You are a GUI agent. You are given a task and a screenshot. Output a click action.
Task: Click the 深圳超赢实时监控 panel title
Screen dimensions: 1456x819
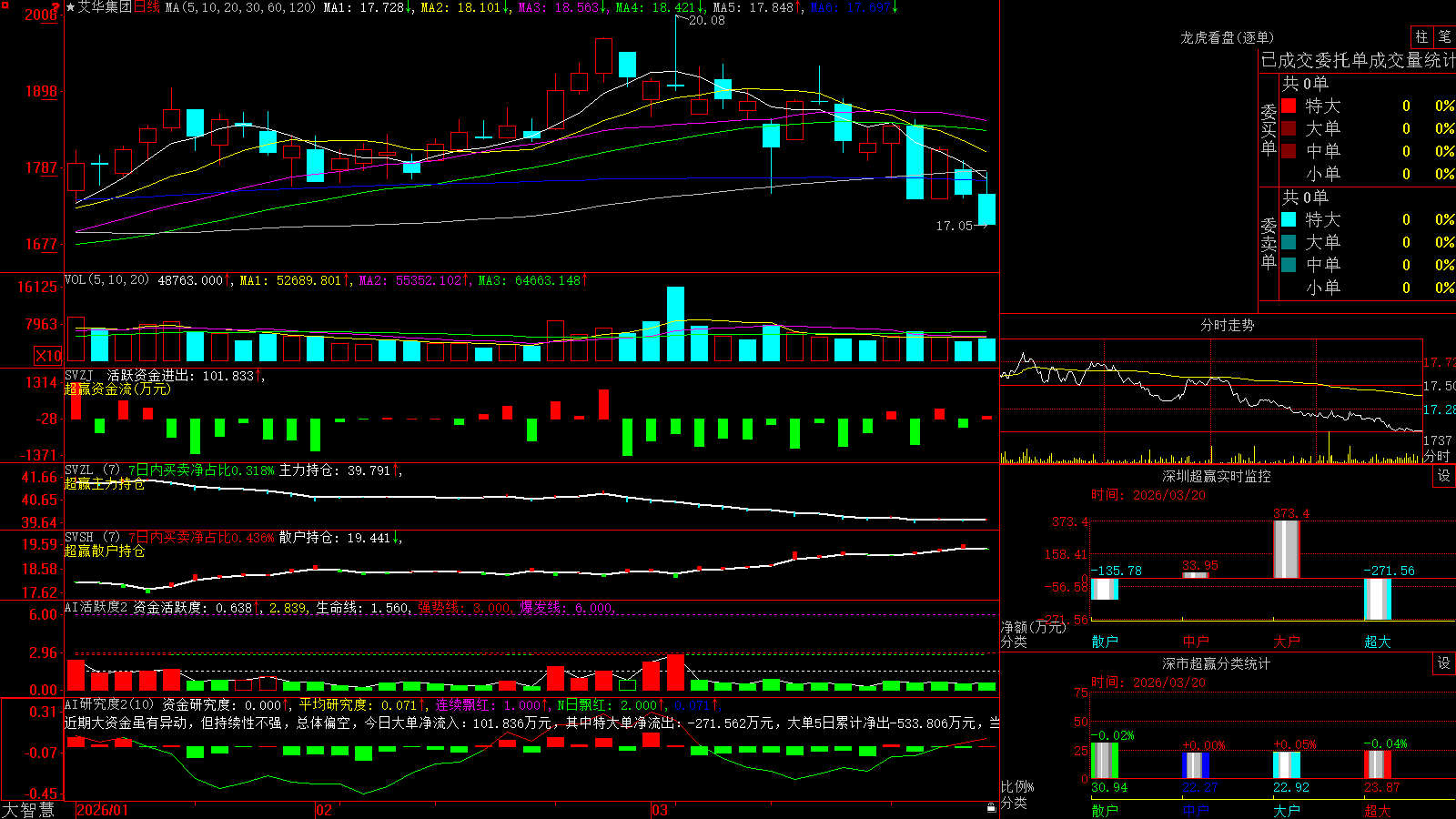(x=1217, y=476)
